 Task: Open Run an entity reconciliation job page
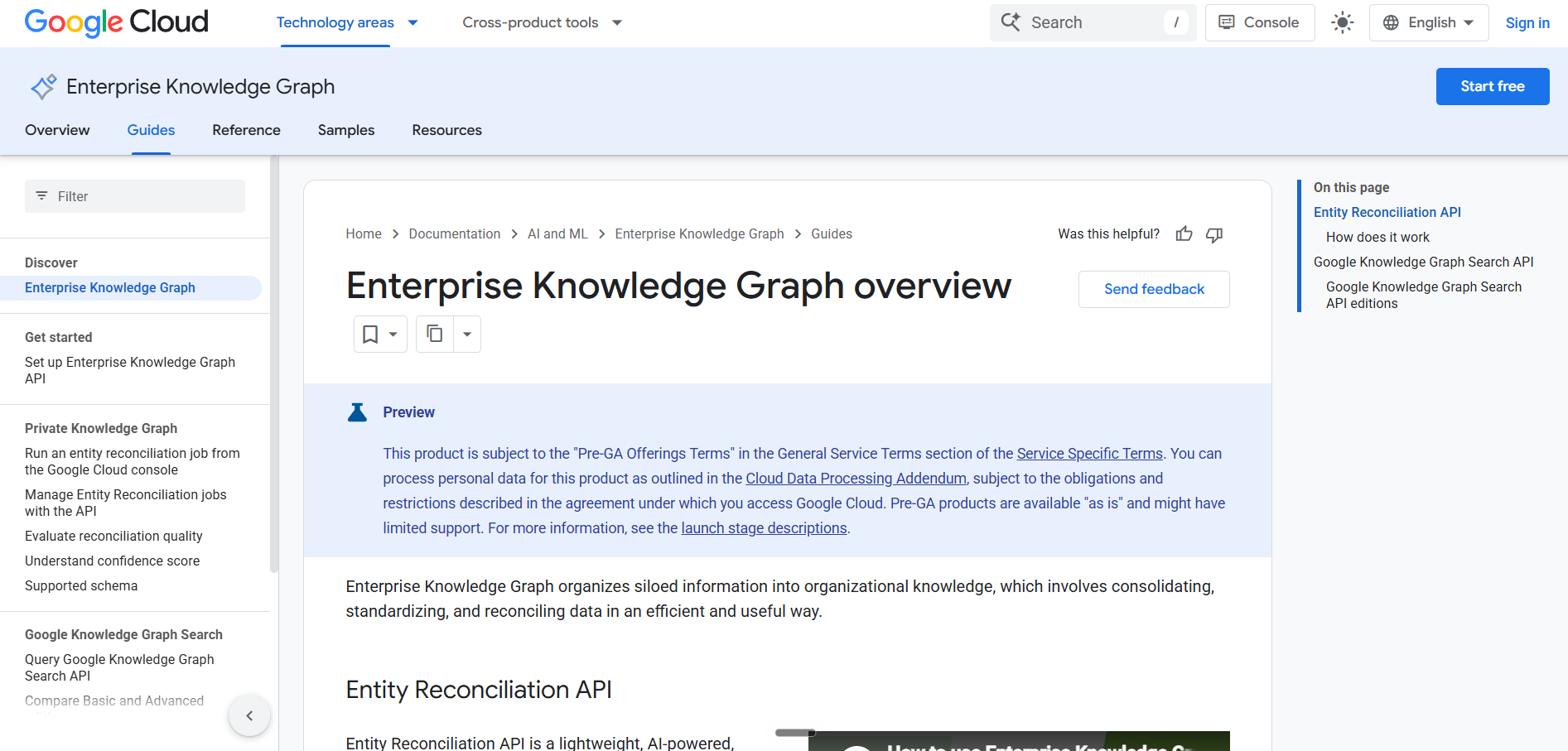point(133,461)
